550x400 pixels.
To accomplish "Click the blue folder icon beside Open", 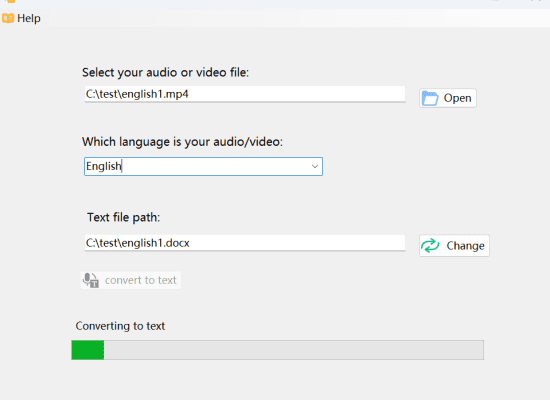I will pyautogui.click(x=430, y=98).
